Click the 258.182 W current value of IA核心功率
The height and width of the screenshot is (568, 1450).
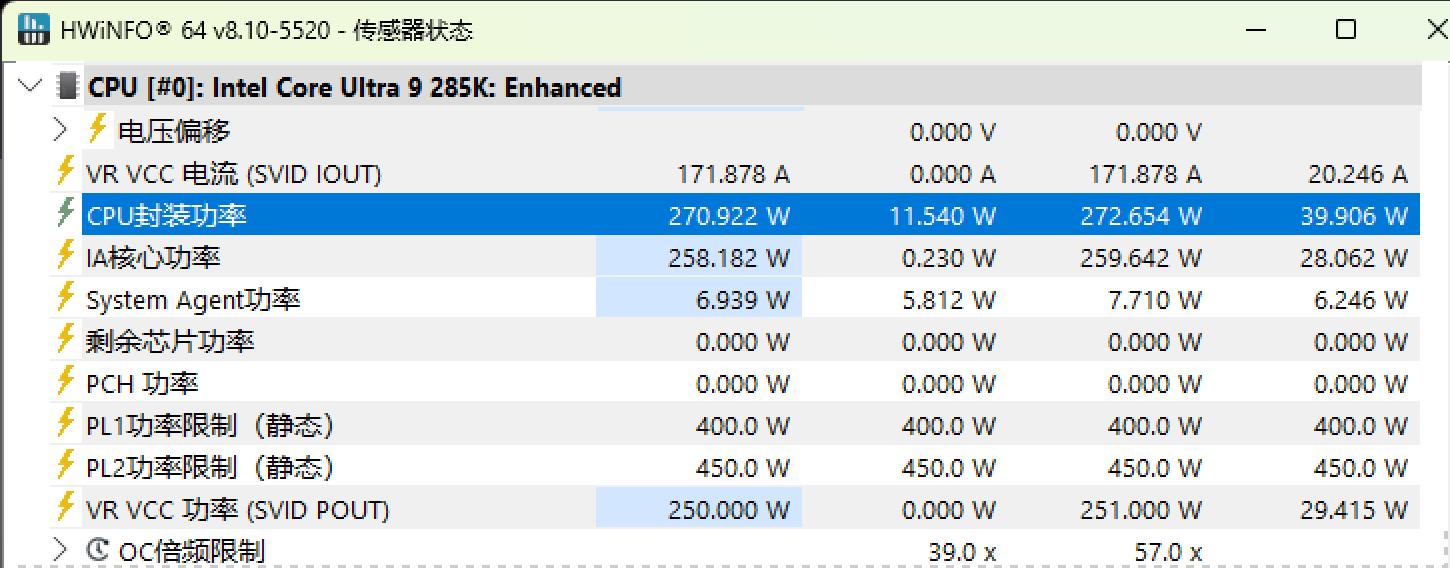728,258
